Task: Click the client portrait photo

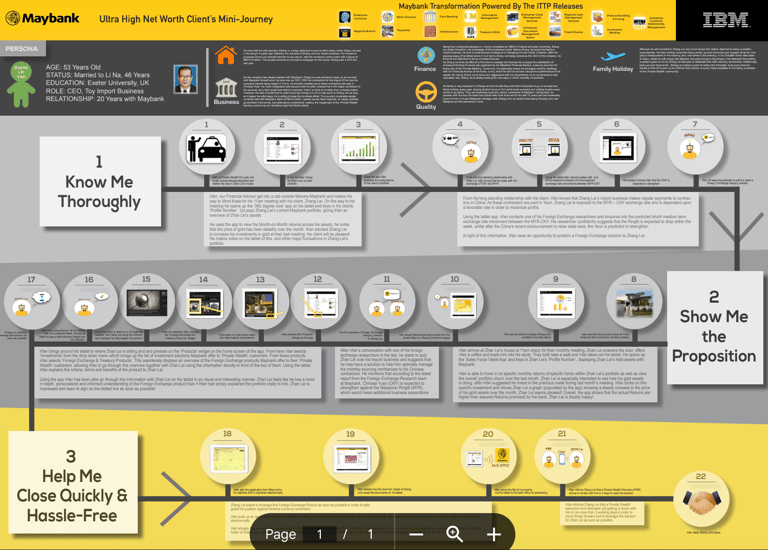Action: tap(186, 79)
